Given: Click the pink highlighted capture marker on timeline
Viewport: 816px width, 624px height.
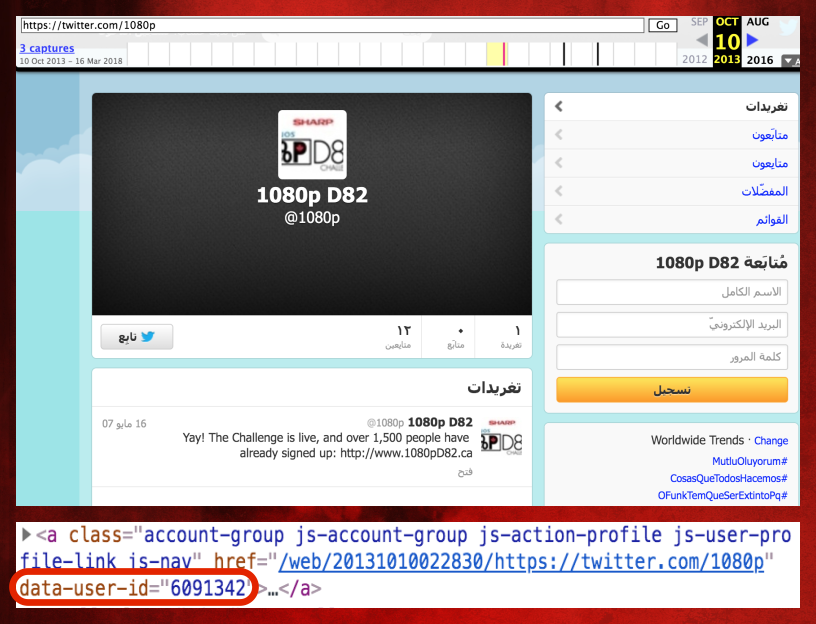Looking at the screenshot, I should (503, 54).
